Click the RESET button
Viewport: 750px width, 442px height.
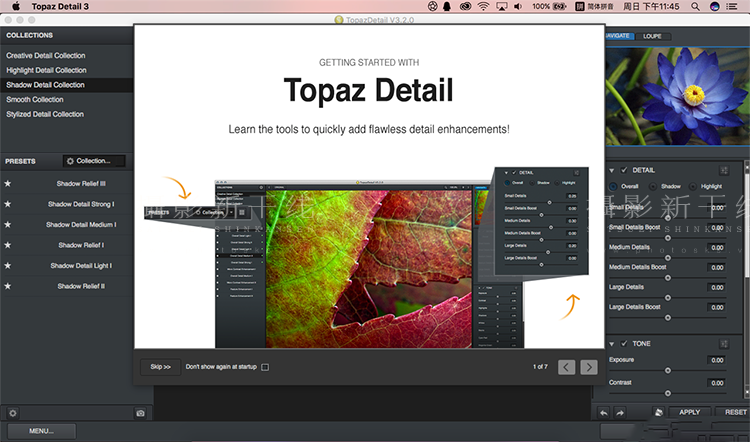pos(735,412)
